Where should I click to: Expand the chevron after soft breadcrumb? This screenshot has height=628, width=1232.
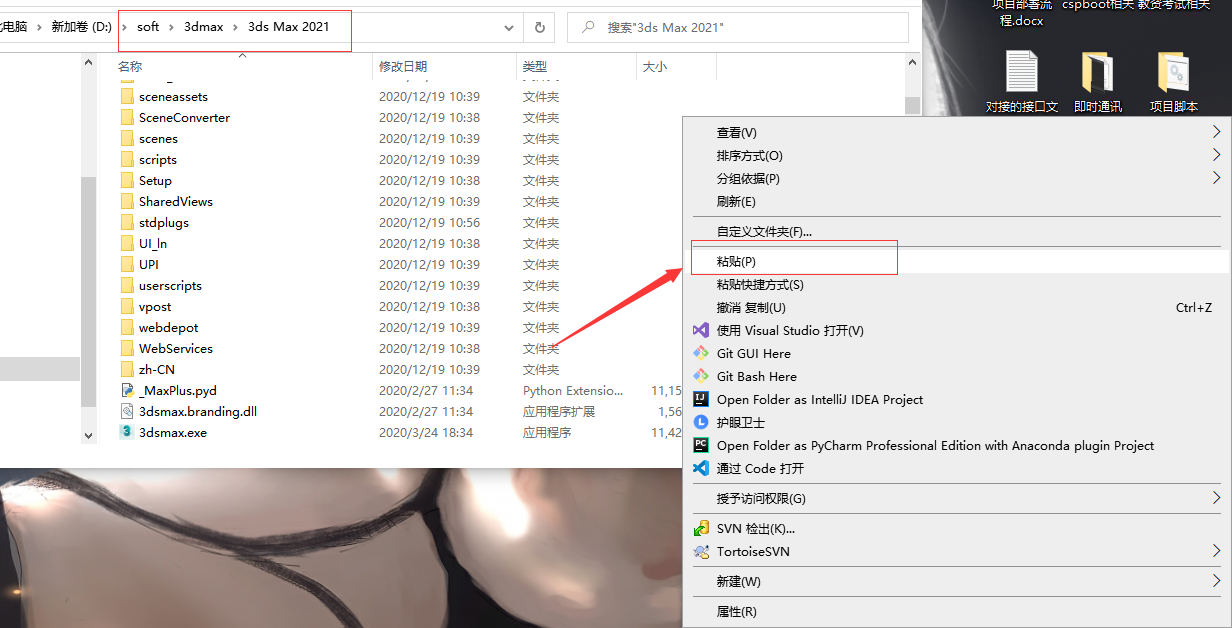coord(171,27)
